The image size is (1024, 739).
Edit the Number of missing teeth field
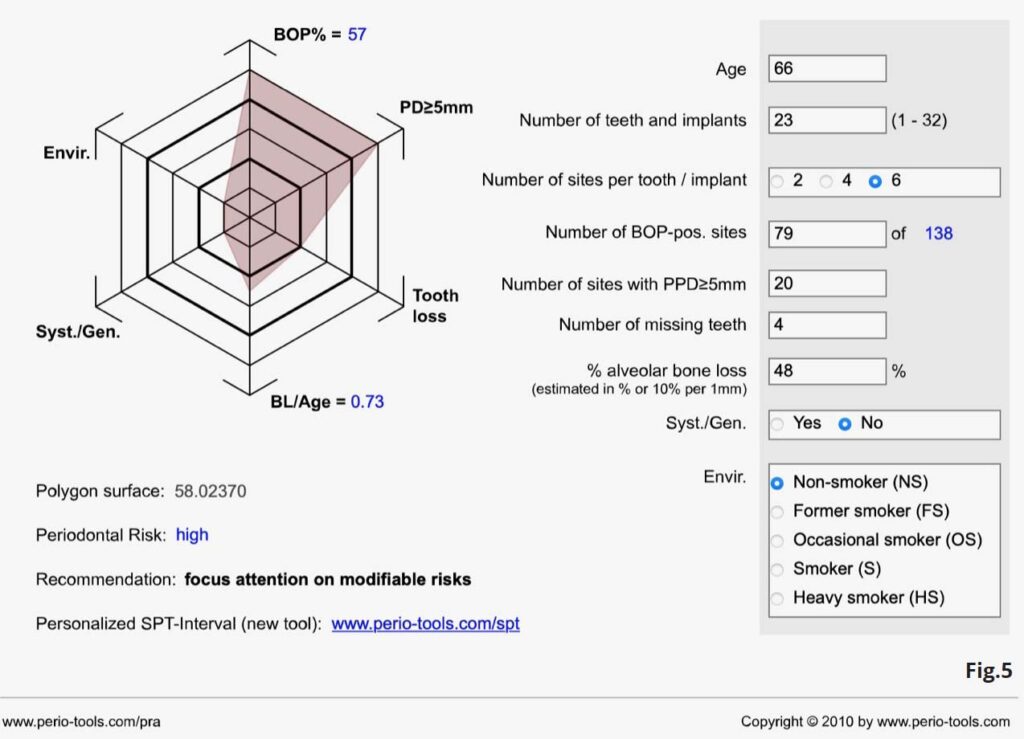click(827, 325)
